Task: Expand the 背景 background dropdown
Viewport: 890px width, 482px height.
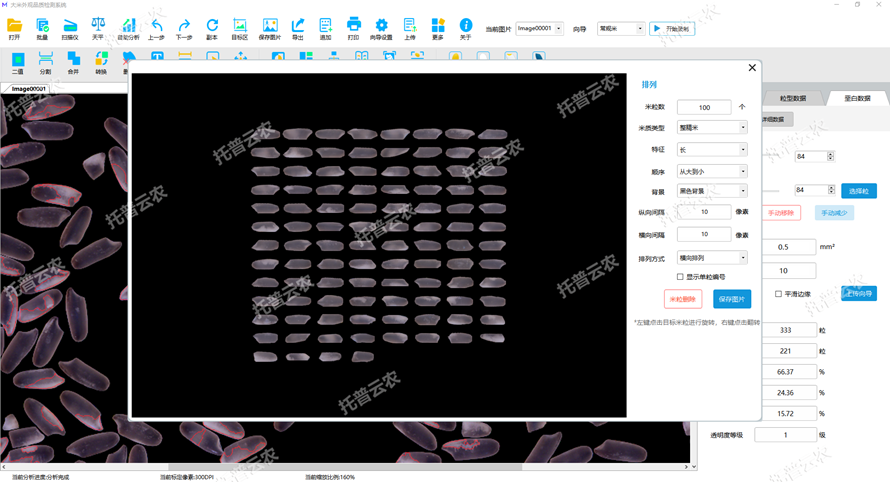Action: (711, 191)
